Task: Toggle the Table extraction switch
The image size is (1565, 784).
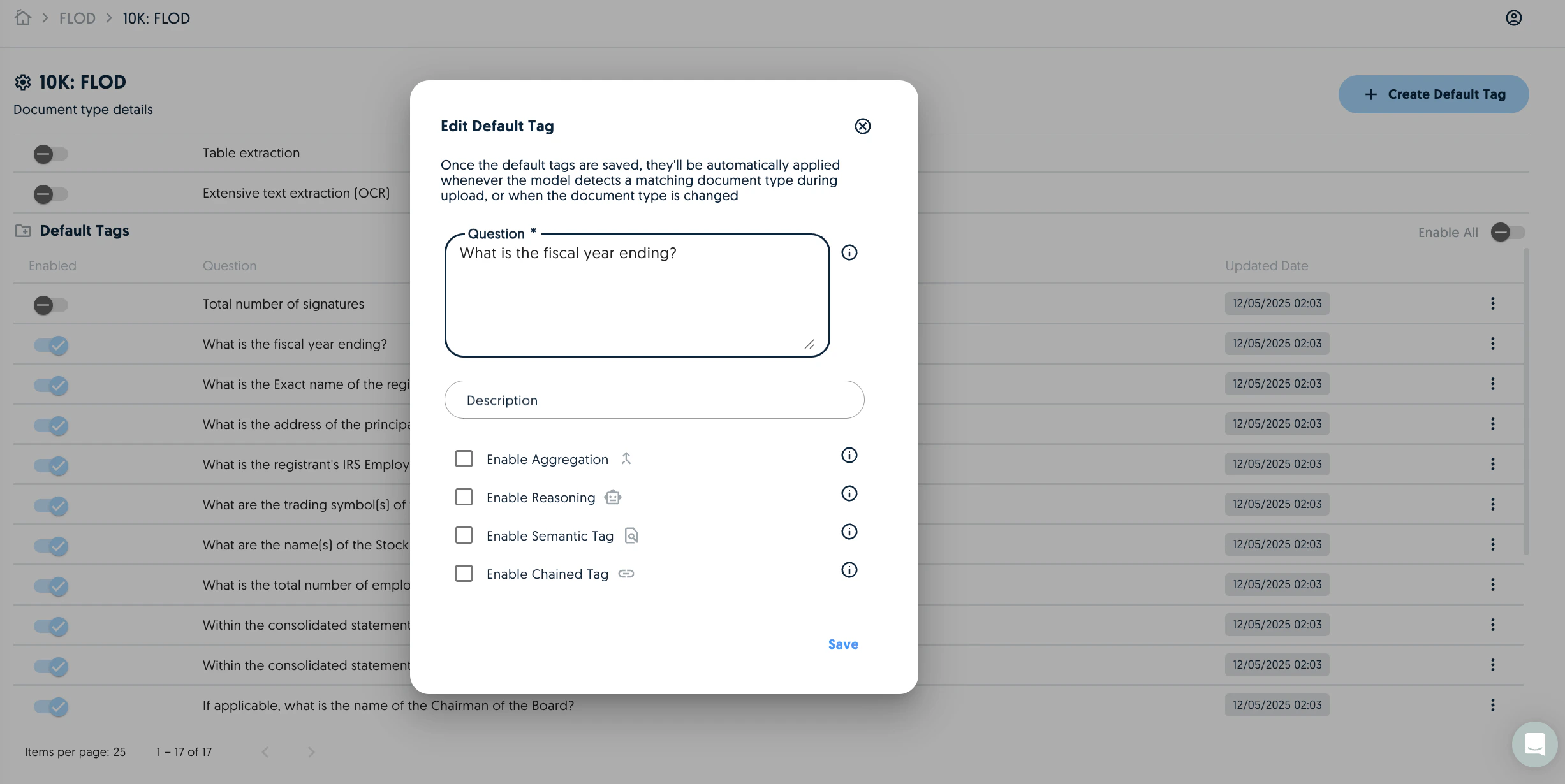Action: click(51, 154)
